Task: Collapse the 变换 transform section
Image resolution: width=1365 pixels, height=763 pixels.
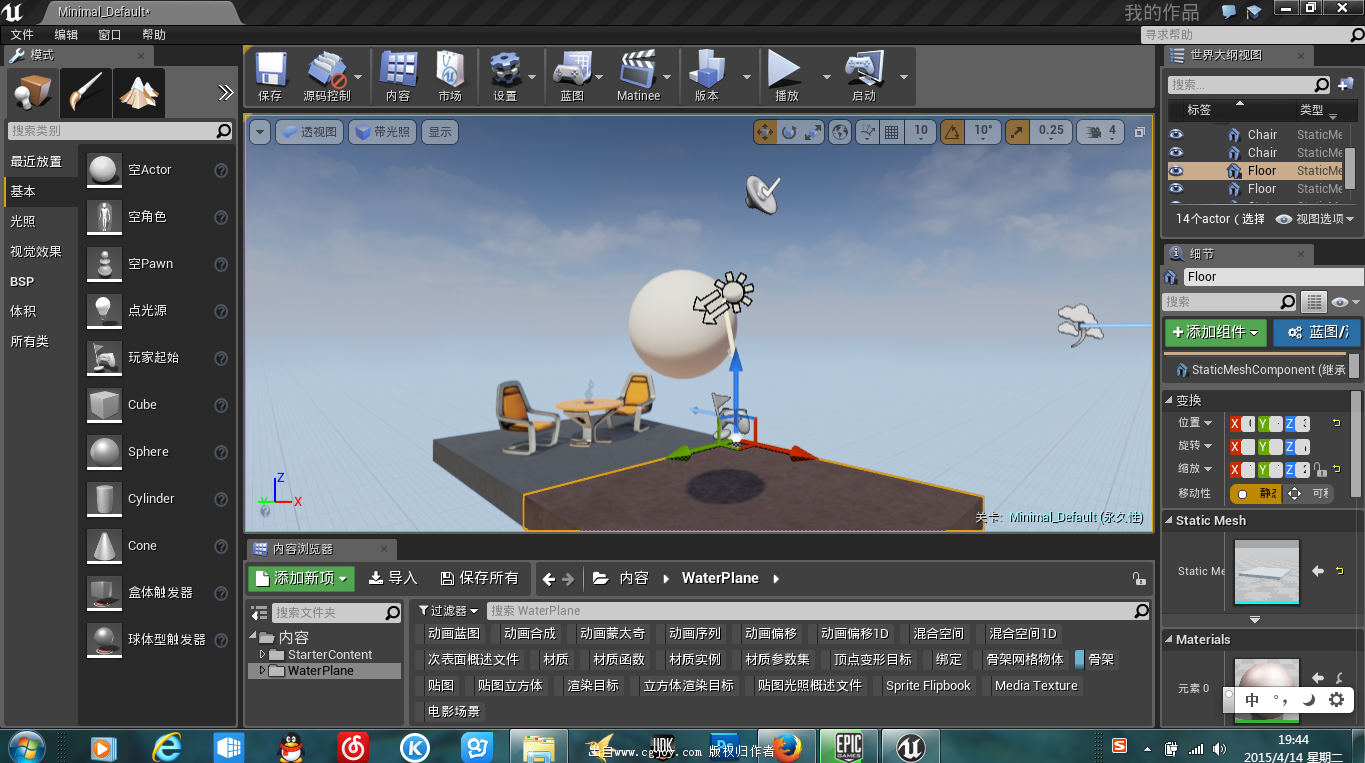Action: 1169,400
